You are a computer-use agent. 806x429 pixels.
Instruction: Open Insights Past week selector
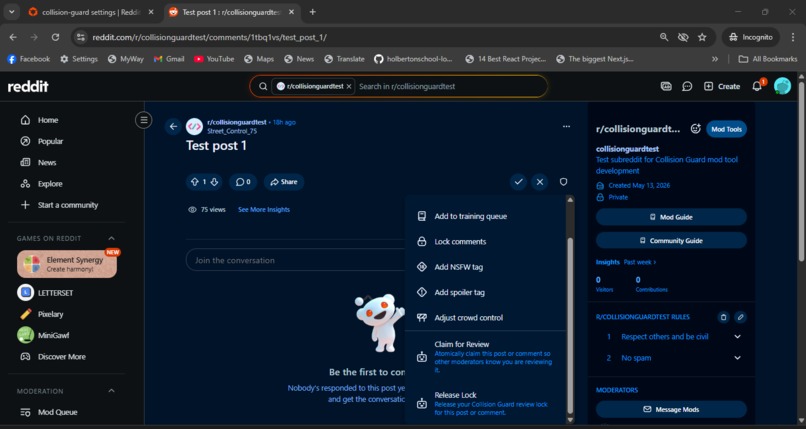(639, 262)
